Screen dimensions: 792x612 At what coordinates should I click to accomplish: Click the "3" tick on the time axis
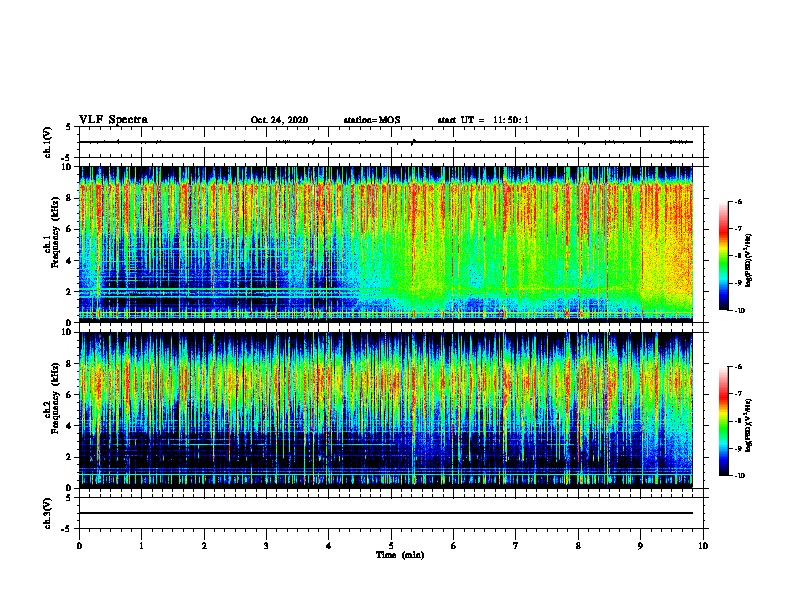pos(266,546)
